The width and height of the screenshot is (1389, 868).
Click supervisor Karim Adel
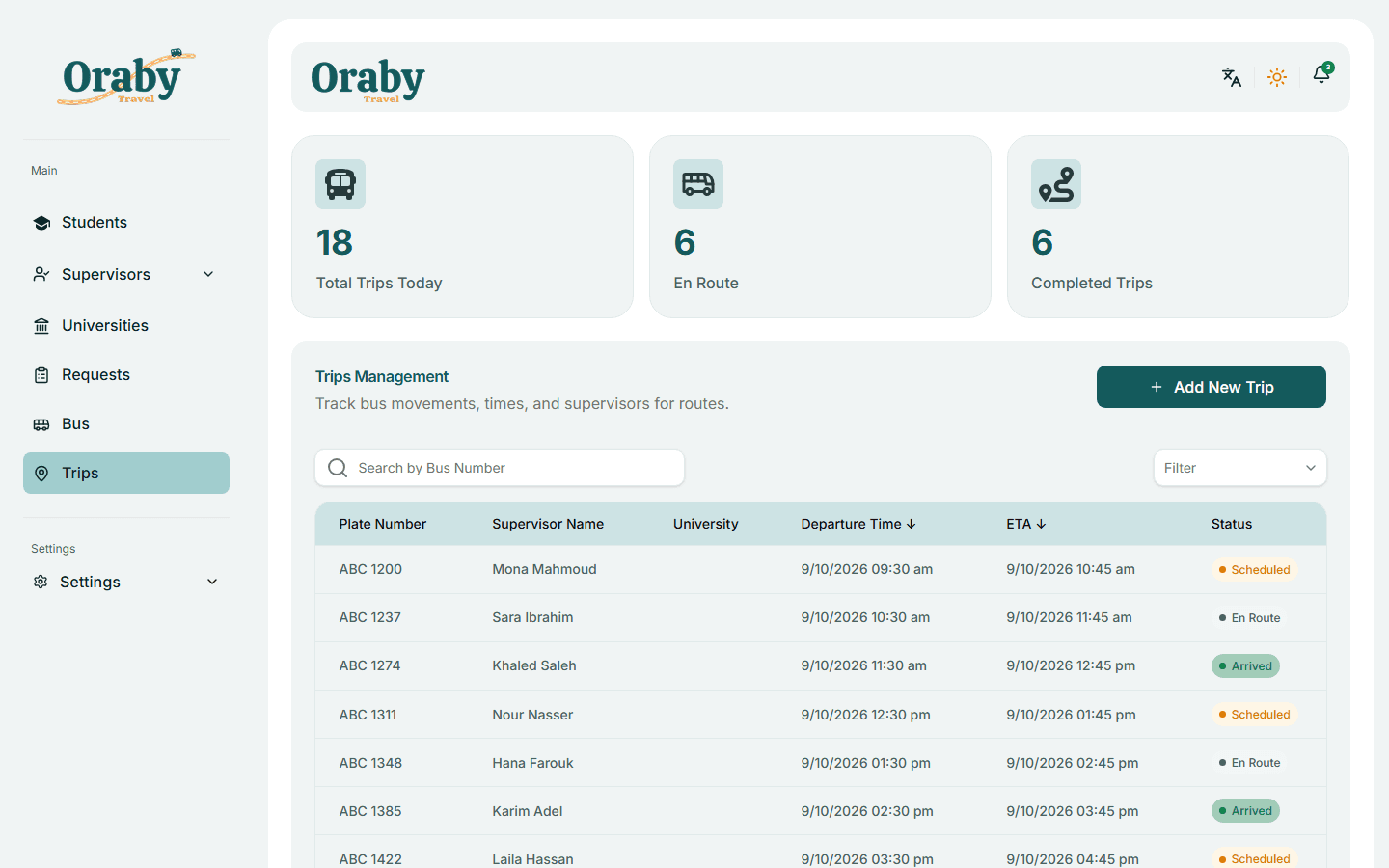pyautogui.click(x=528, y=811)
